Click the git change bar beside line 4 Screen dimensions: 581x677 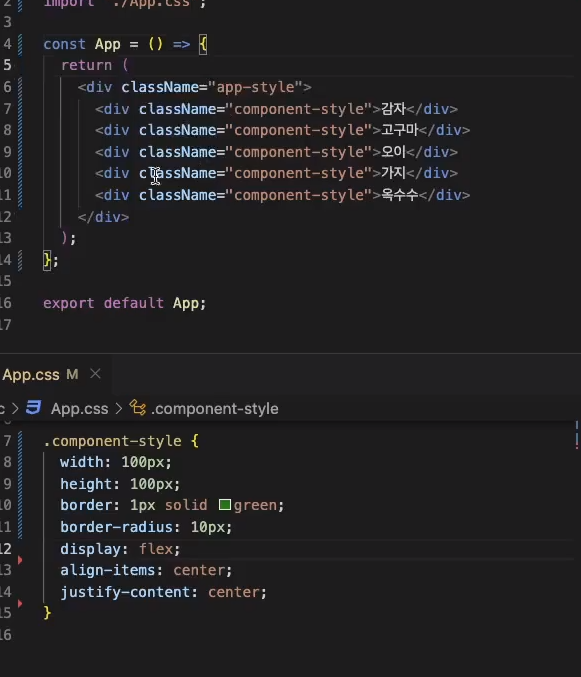point(20,44)
